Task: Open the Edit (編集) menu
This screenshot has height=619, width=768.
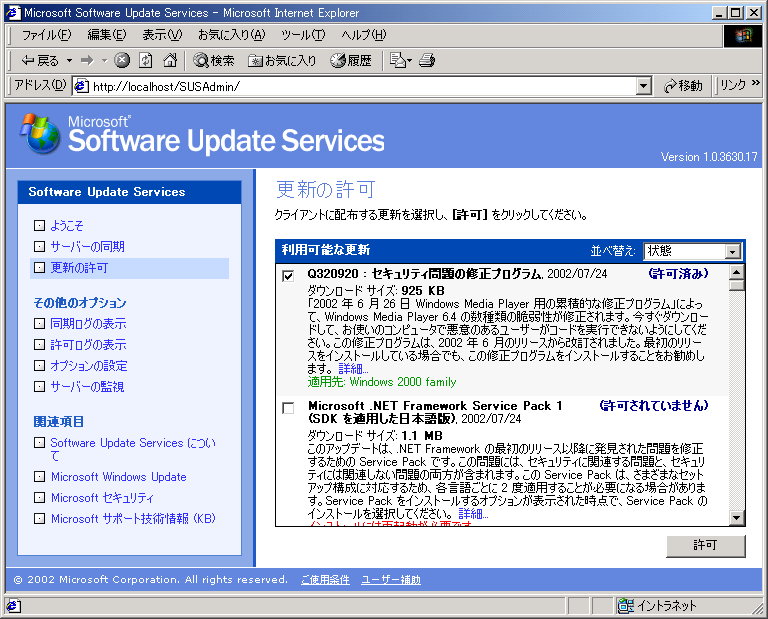Action: click(x=106, y=35)
